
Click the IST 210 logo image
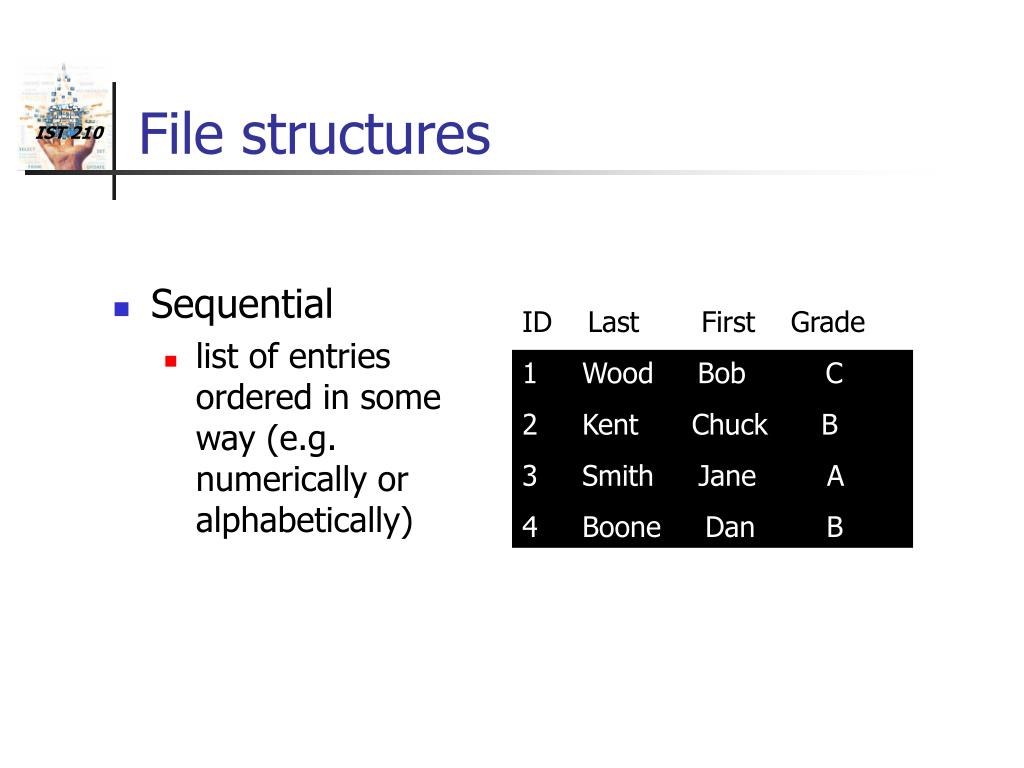click(64, 118)
